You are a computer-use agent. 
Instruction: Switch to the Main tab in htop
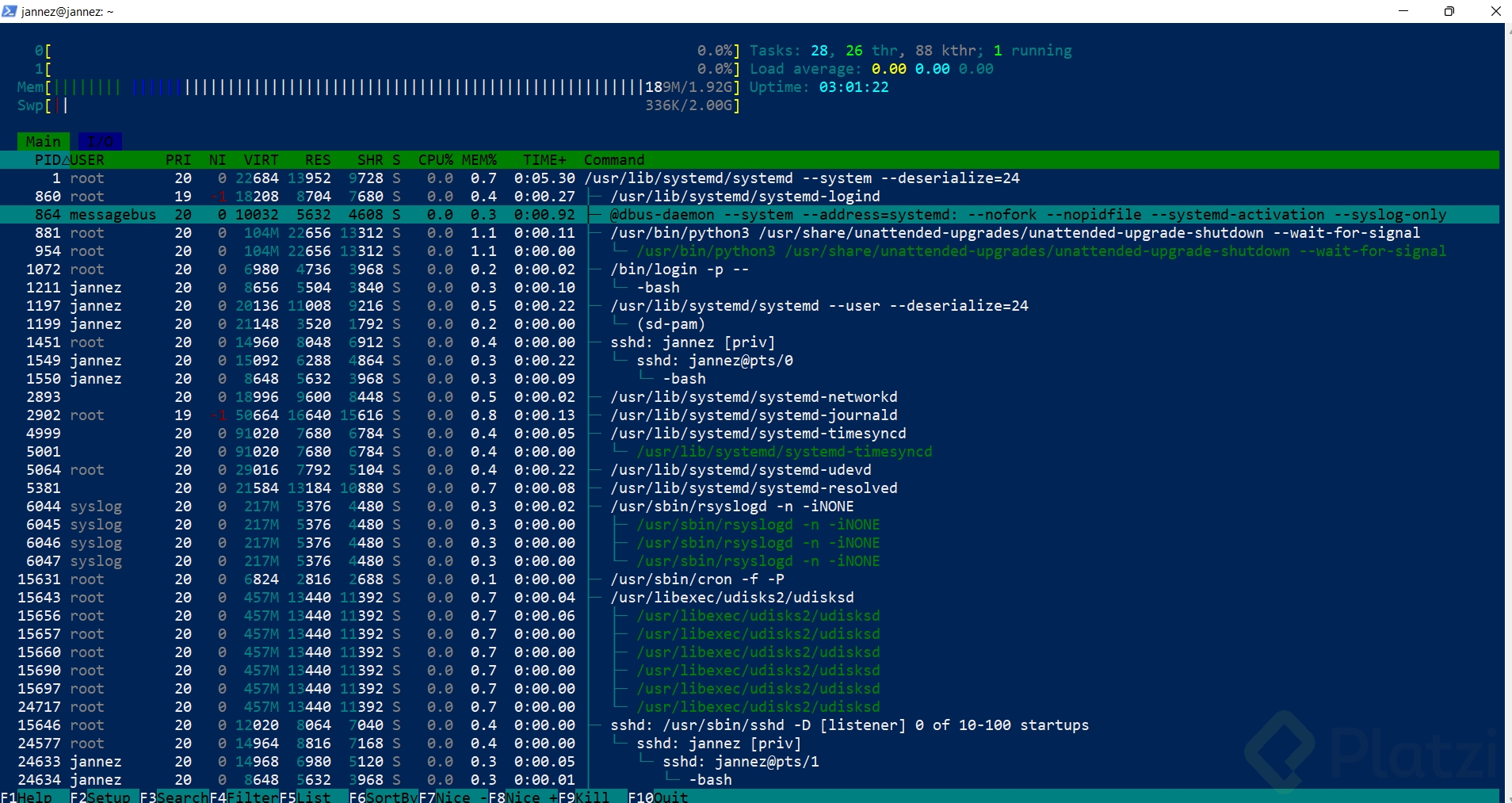point(44,141)
